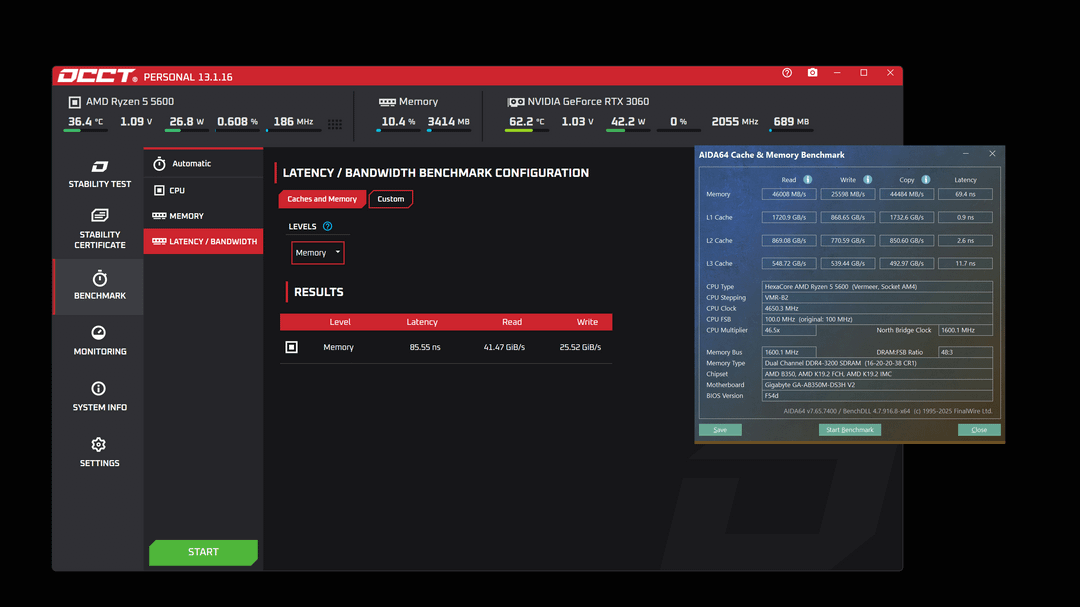This screenshot has height=607, width=1080.
Task: Click the memory usage 10.4 % reading
Action: tap(398, 122)
